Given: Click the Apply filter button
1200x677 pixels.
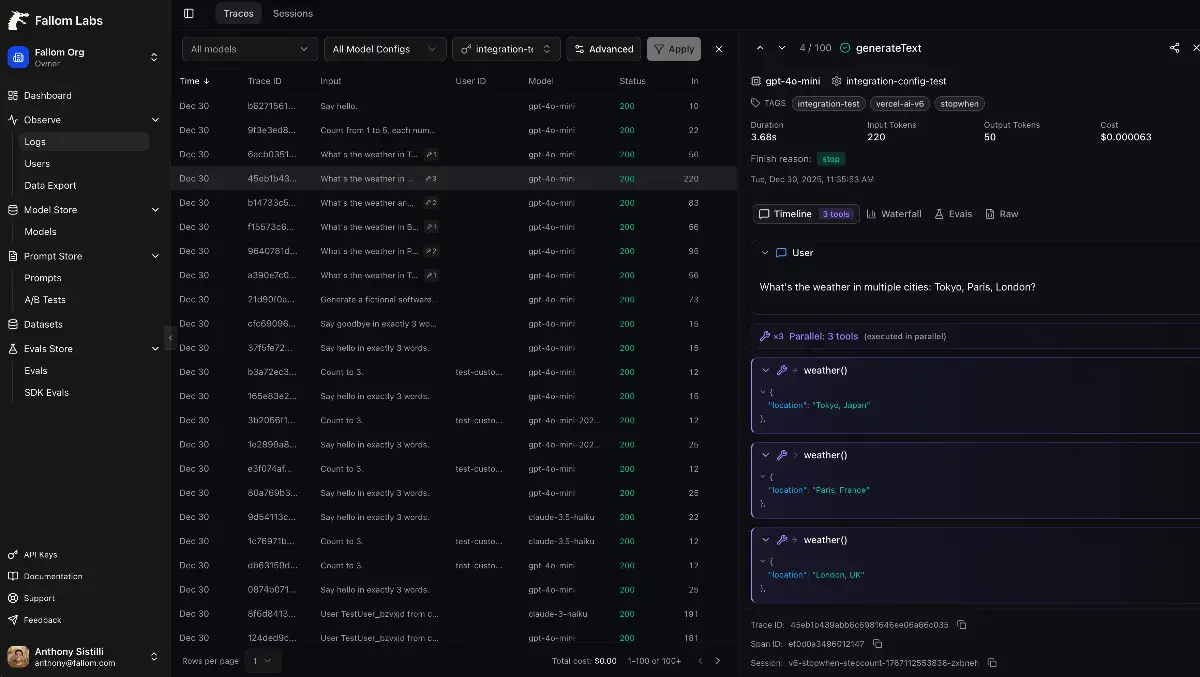Looking at the screenshot, I should (673, 48).
